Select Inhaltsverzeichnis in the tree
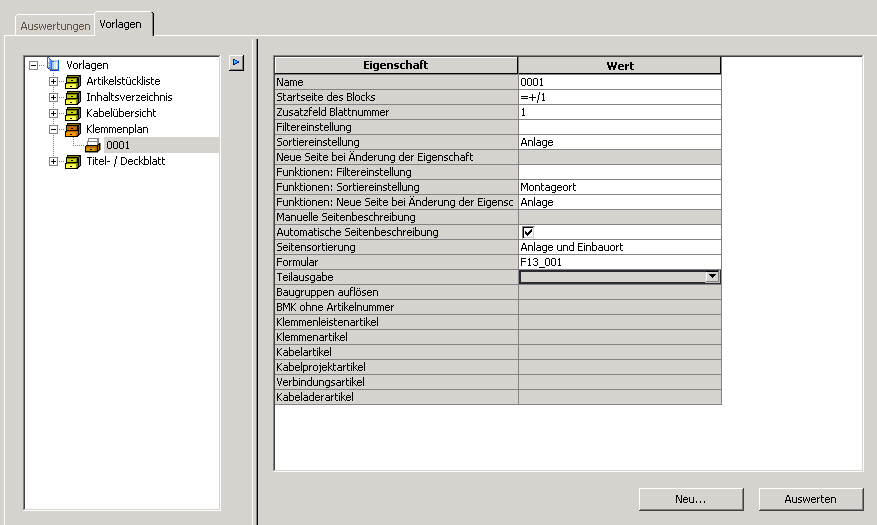The width and height of the screenshot is (877, 525). 129,97
